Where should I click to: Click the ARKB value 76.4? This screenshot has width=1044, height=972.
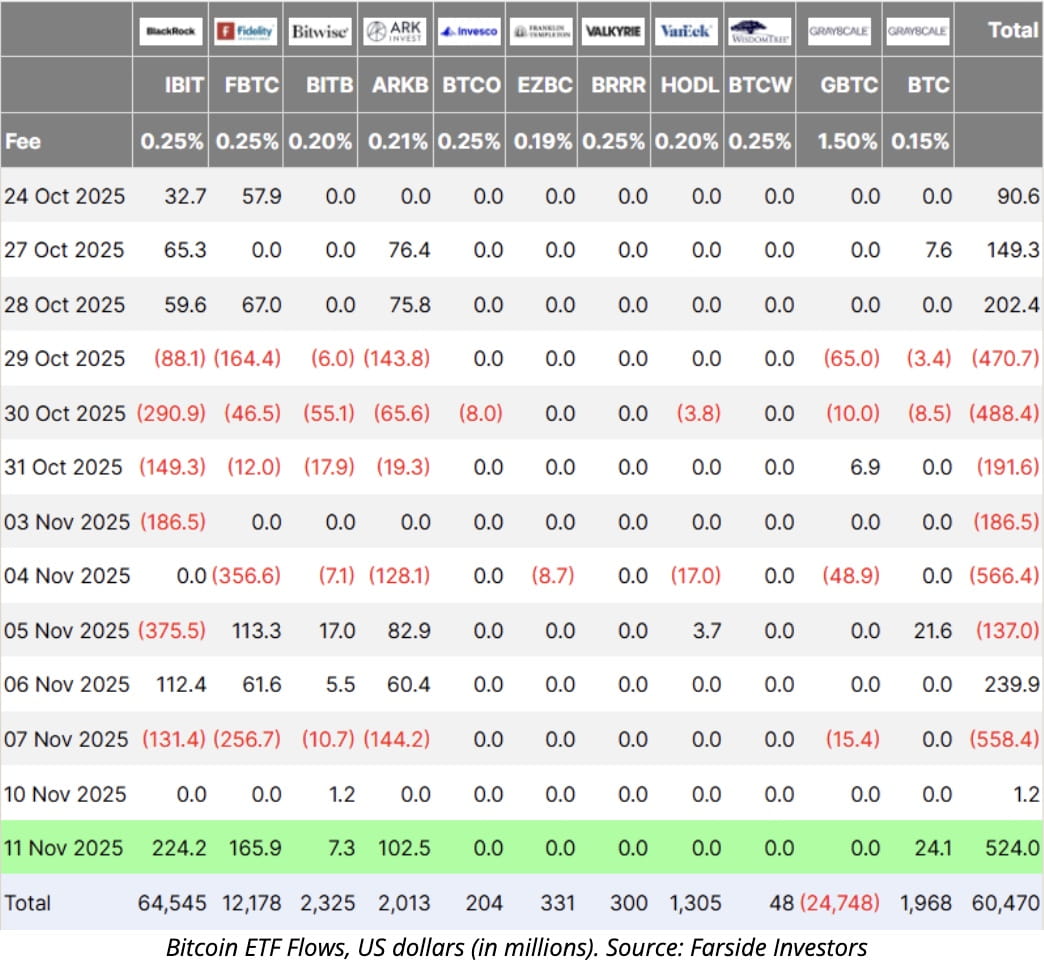[x=409, y=250]
